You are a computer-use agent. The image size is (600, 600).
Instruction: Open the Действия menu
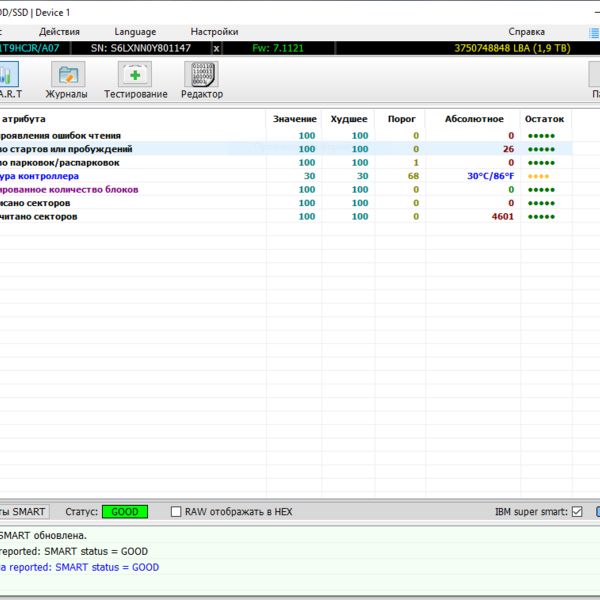59,32
